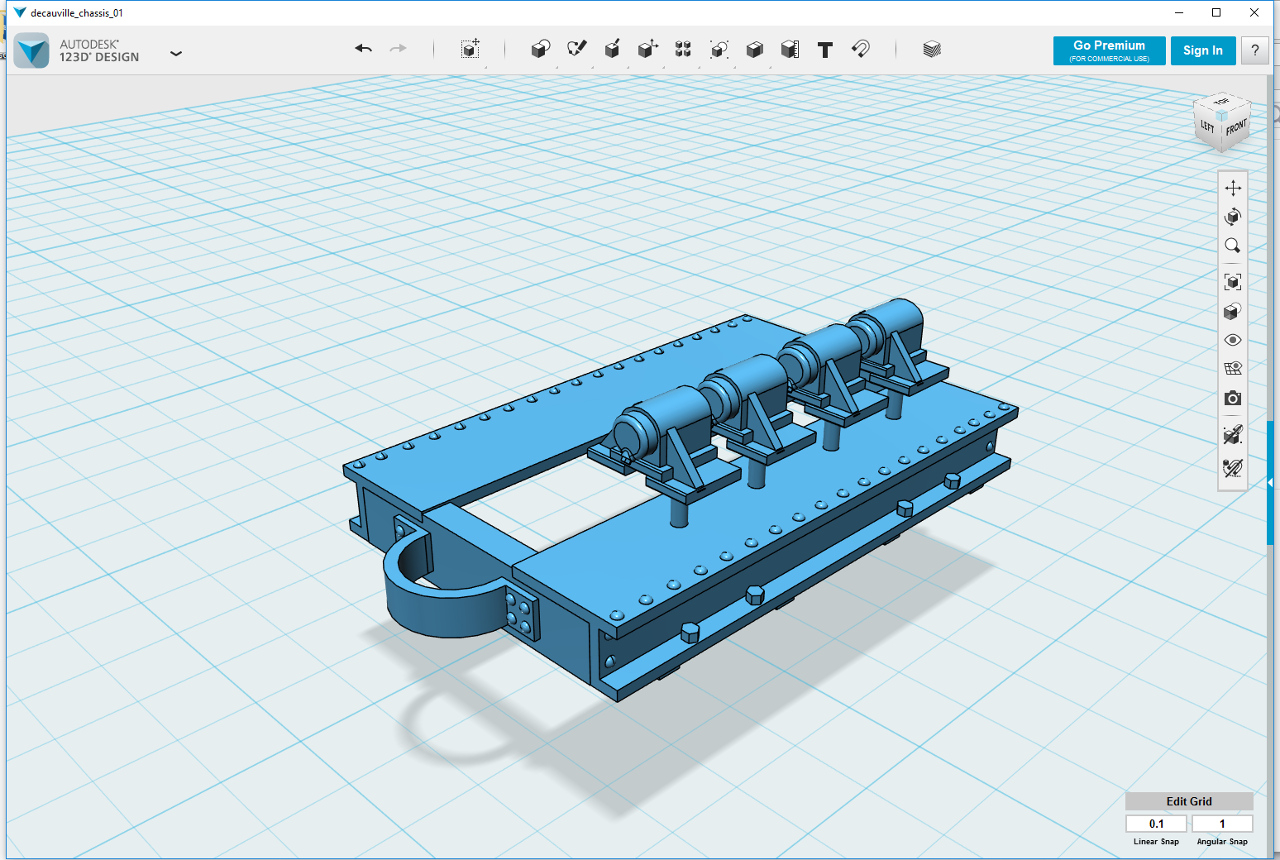
Task: Click the Edit Grid button
Action: (x=1189, y=801)
